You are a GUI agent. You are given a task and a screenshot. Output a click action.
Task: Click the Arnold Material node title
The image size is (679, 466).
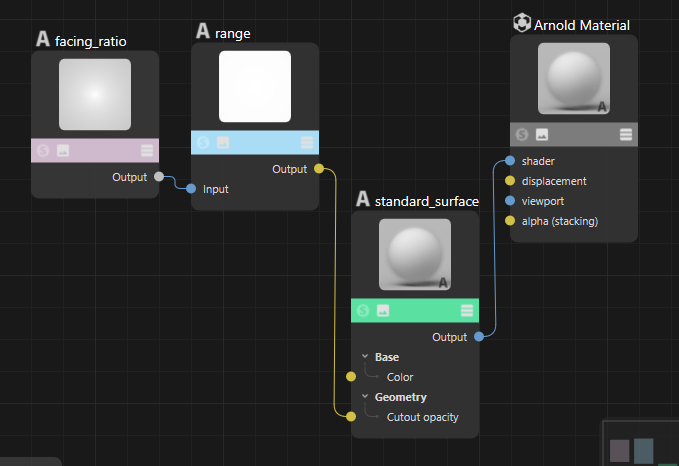582,25
